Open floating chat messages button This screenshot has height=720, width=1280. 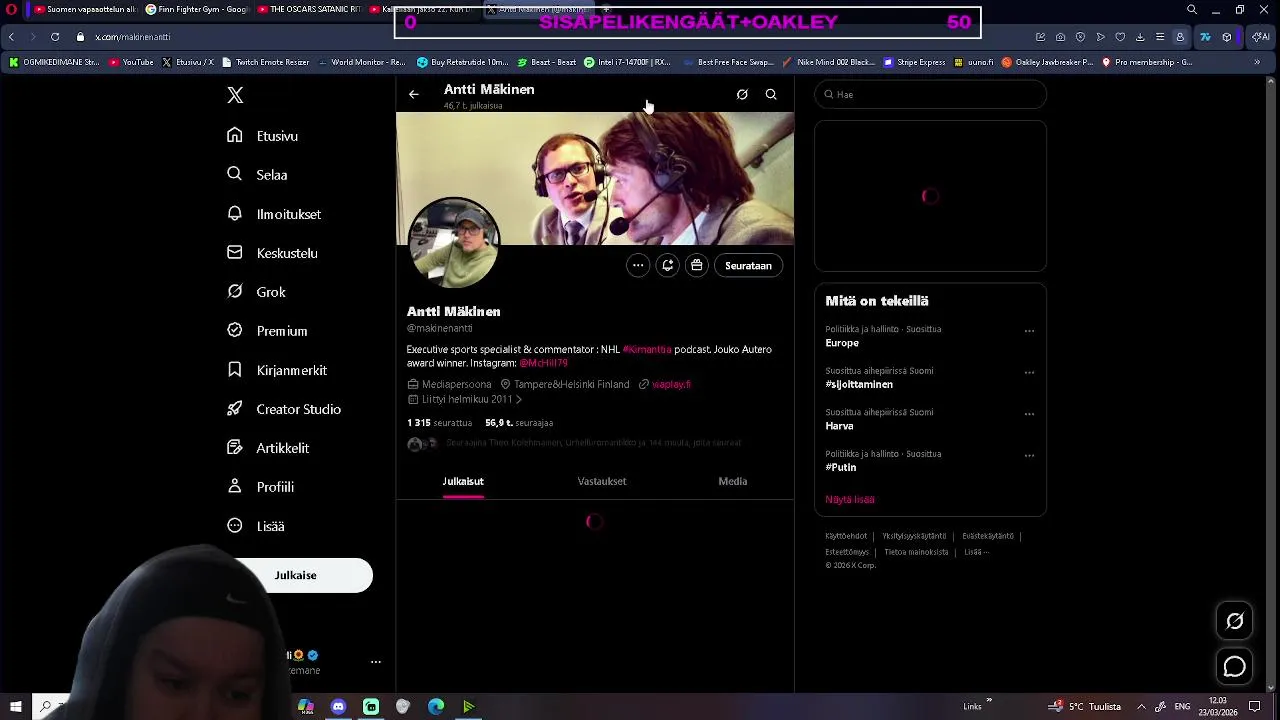pyautogui.click(x=1235, y=667)
